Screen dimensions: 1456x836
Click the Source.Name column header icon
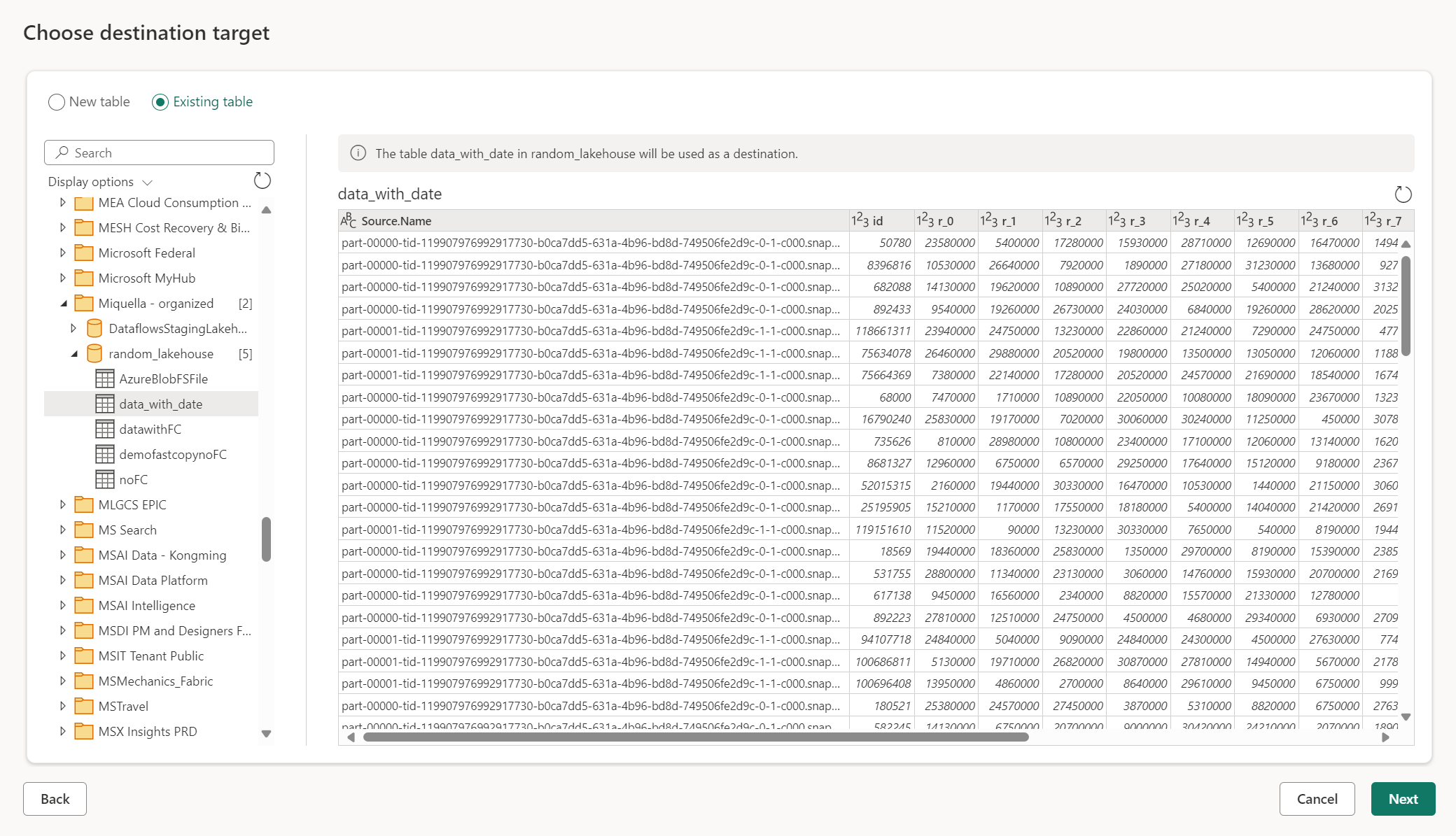[350, 219]
